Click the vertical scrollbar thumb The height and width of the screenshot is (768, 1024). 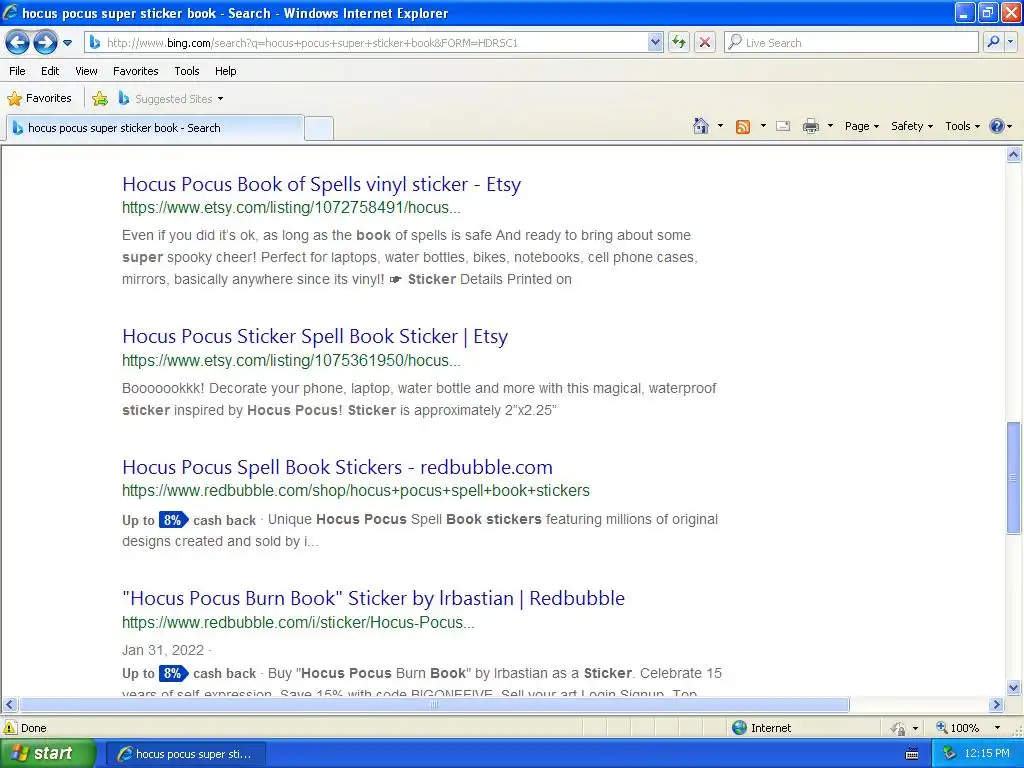pos(1014,477)
